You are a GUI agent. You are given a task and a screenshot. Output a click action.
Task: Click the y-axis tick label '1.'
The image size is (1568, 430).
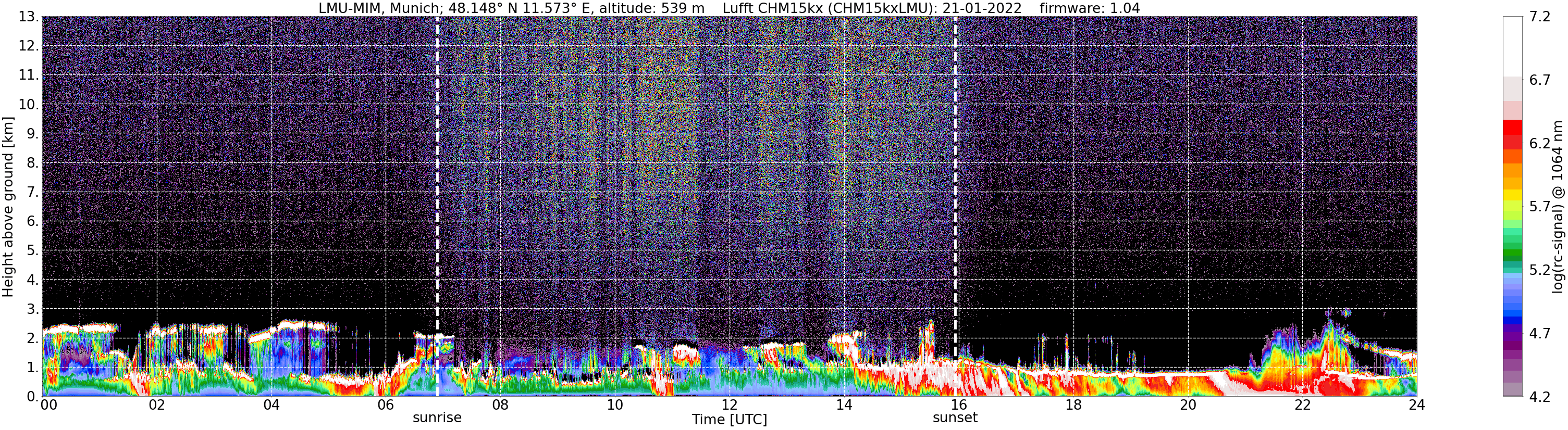33,368
